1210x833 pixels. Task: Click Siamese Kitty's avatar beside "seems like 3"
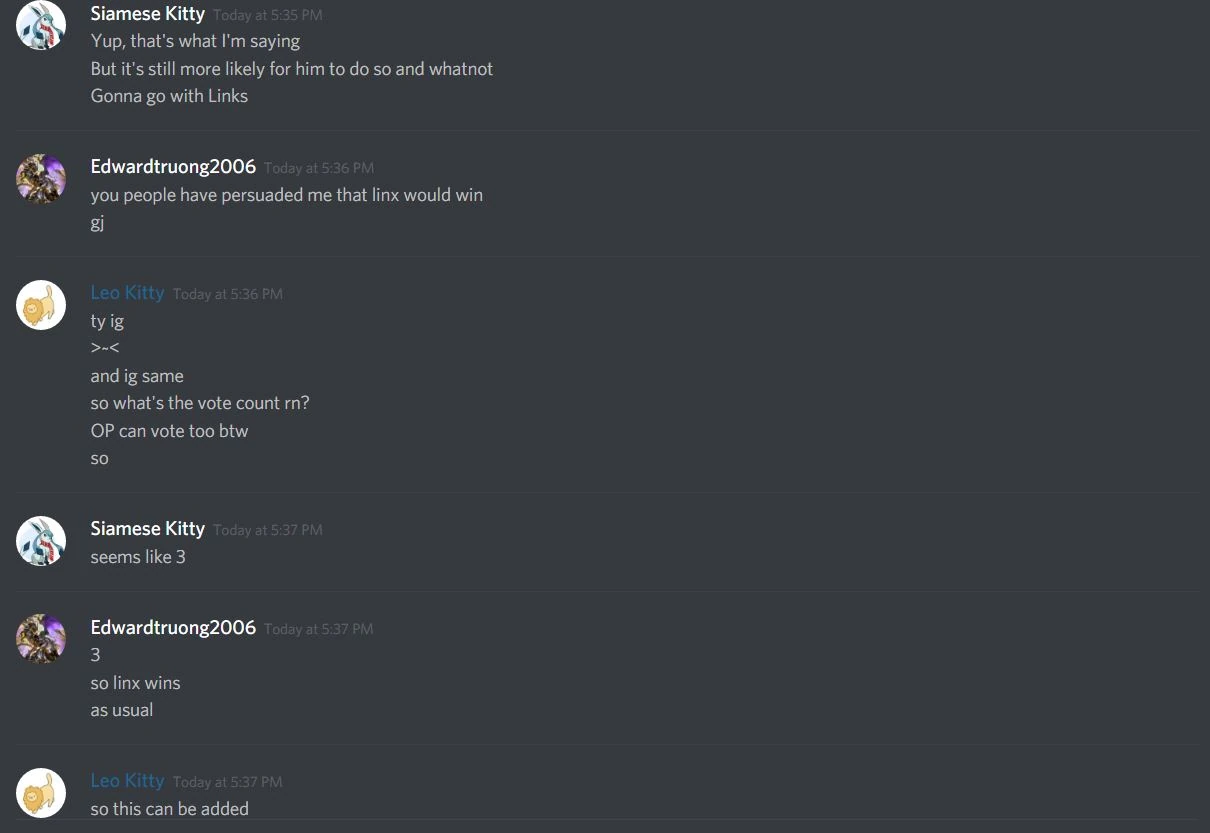coord(41,541)
